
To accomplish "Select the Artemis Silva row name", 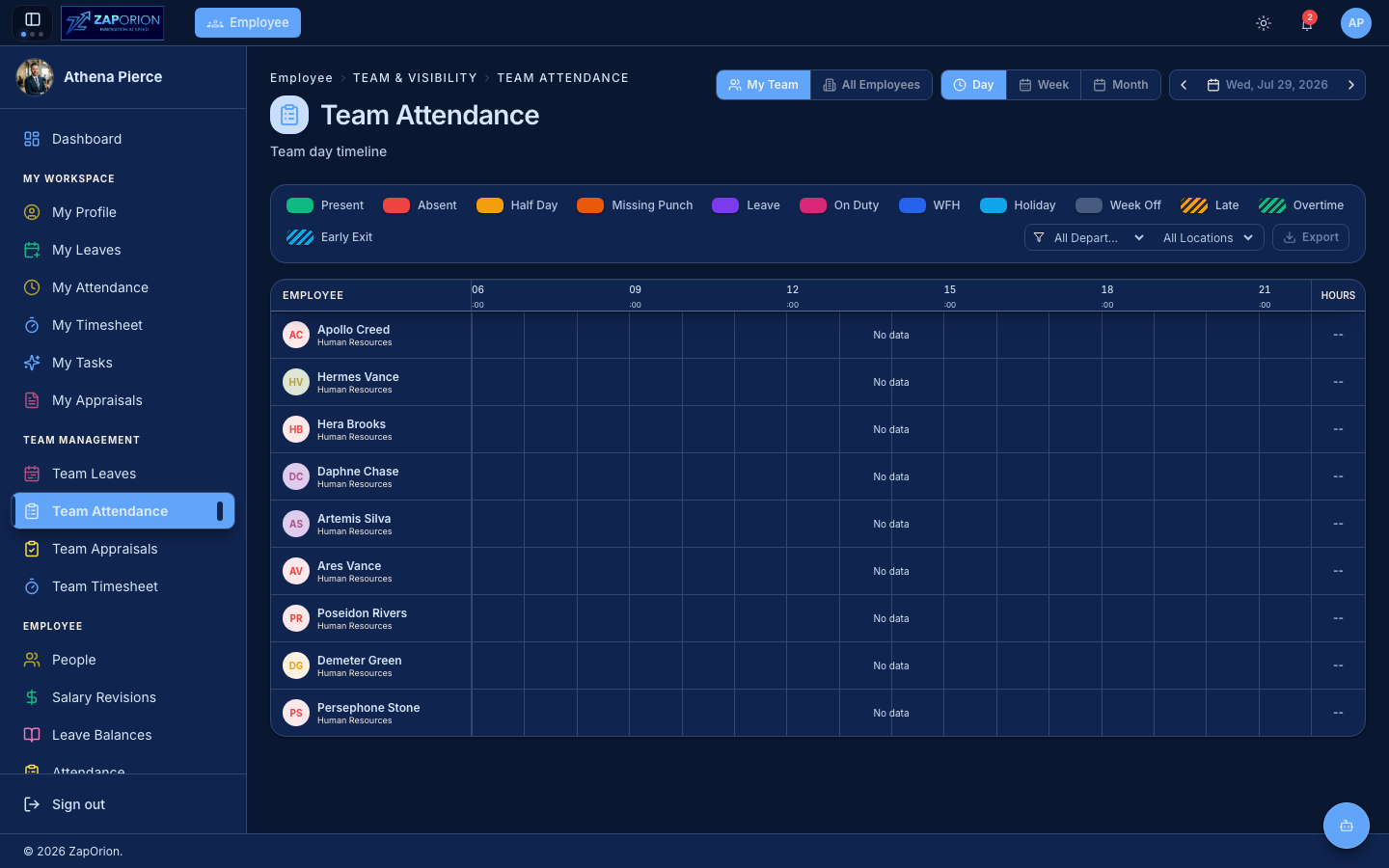I will (x=354, y=519).
